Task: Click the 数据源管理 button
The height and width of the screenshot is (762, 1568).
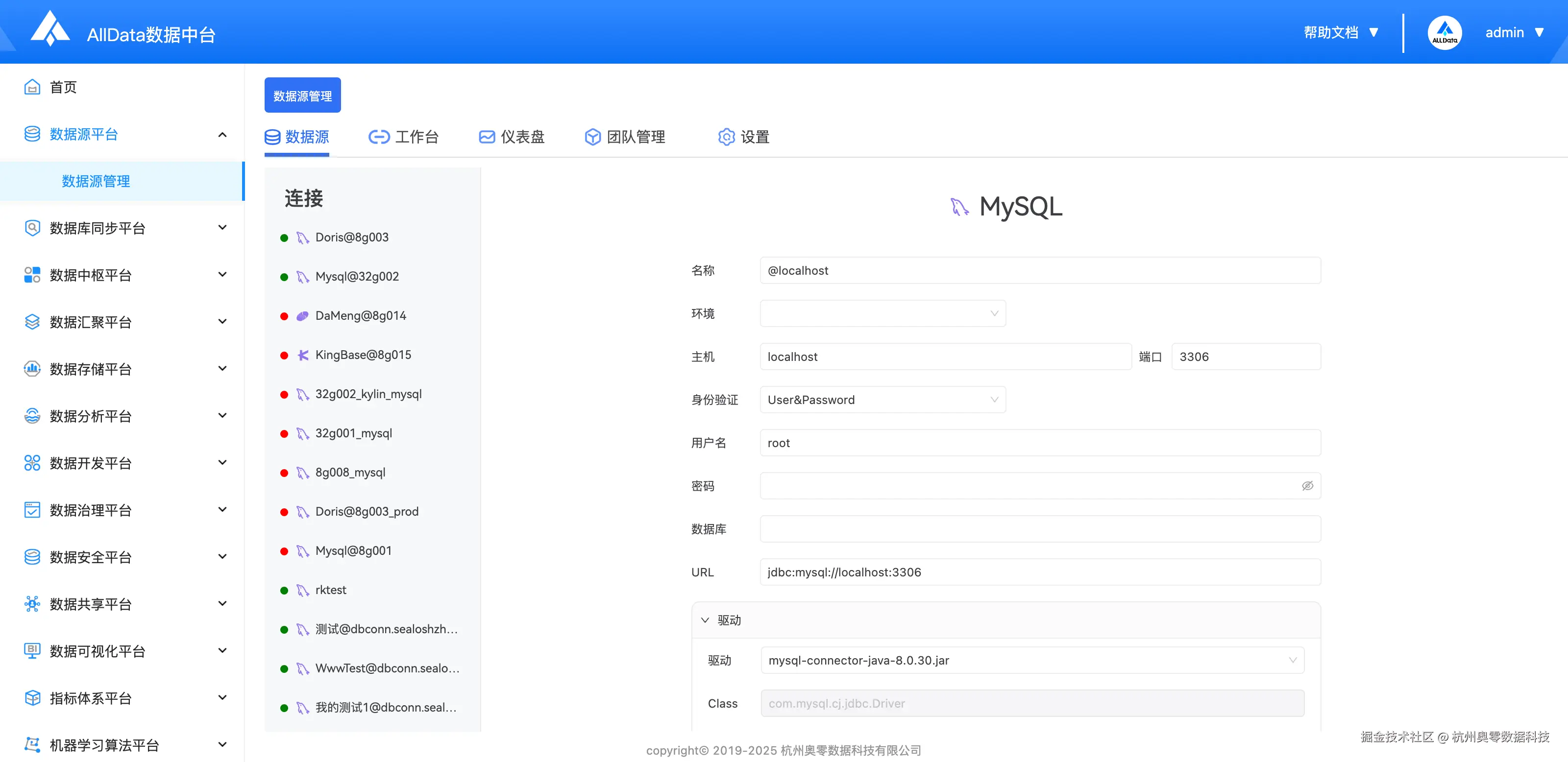Action: (x=302, y=95)
